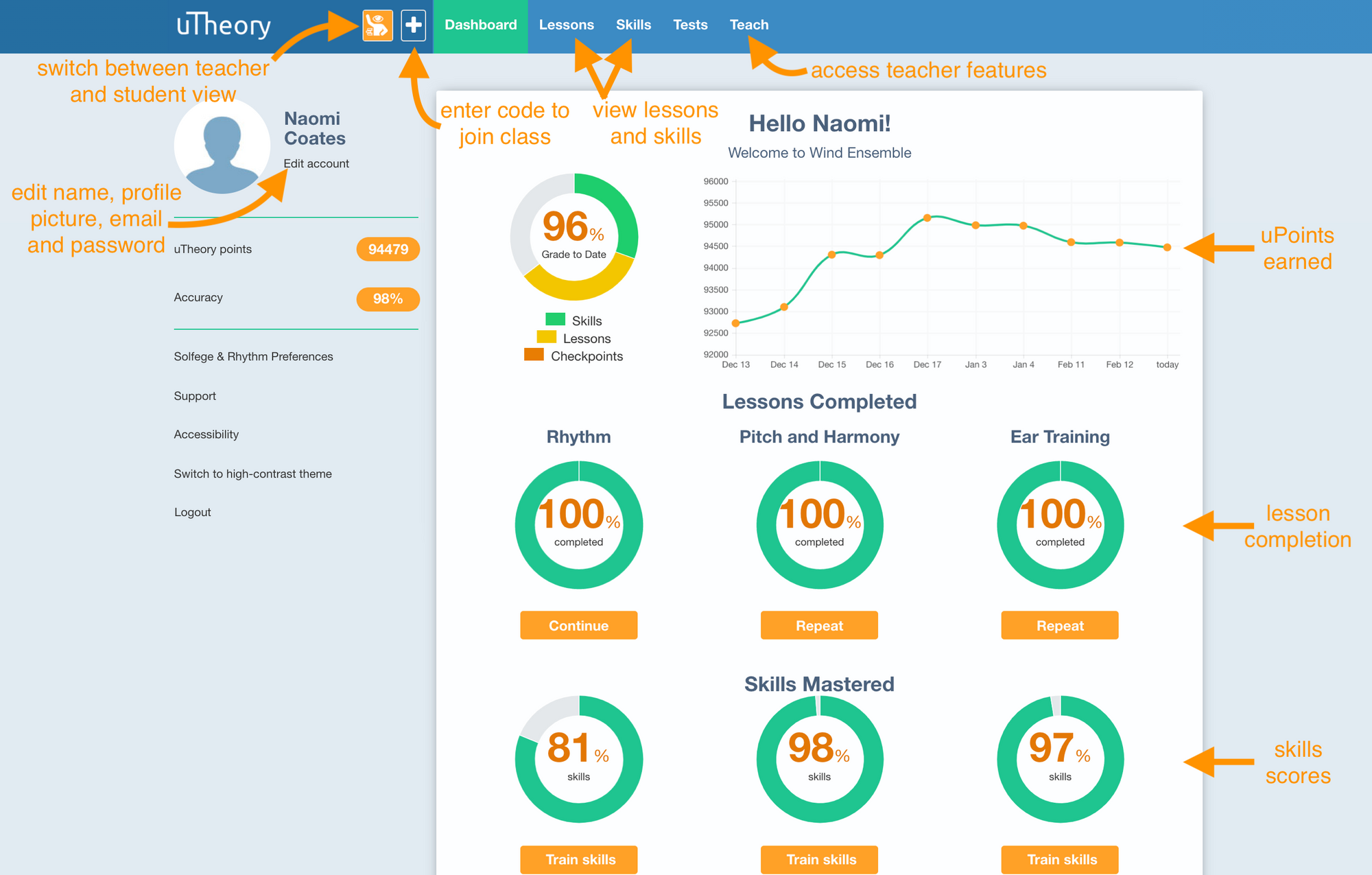1372x875 pixels.
Task: Open the Lessons tab
Action: [x=566, y=25]
